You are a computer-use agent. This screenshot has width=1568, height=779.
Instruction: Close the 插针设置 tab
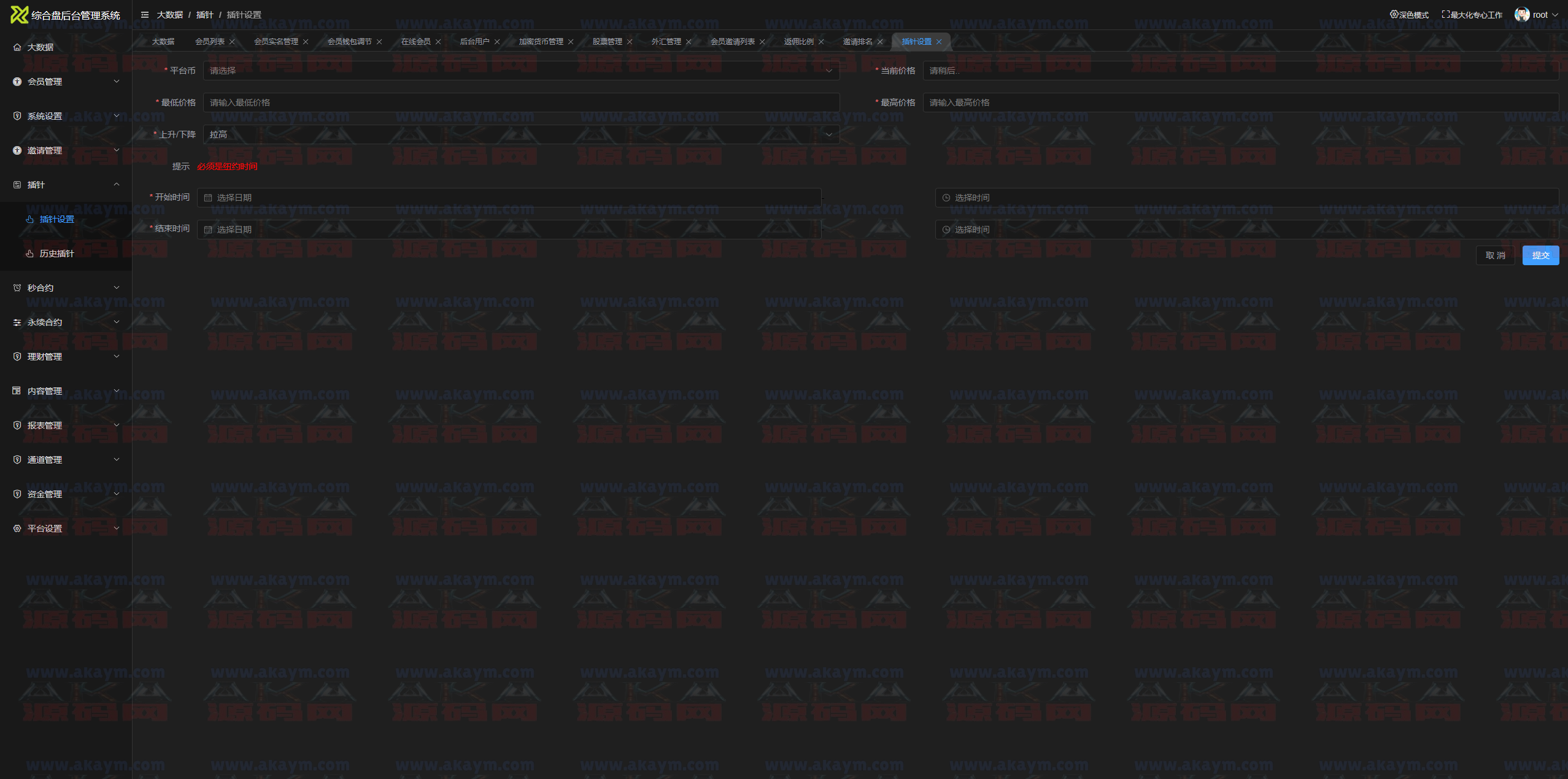pyautogui.click(x=939, y=42)
